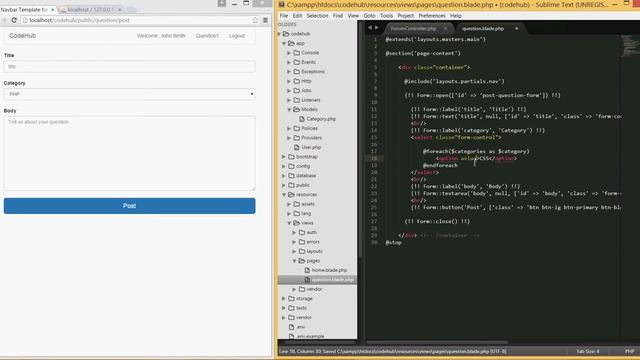Screen dimensions: 640x360
Task: Submit the form with Post button
Action: (129, 206)
